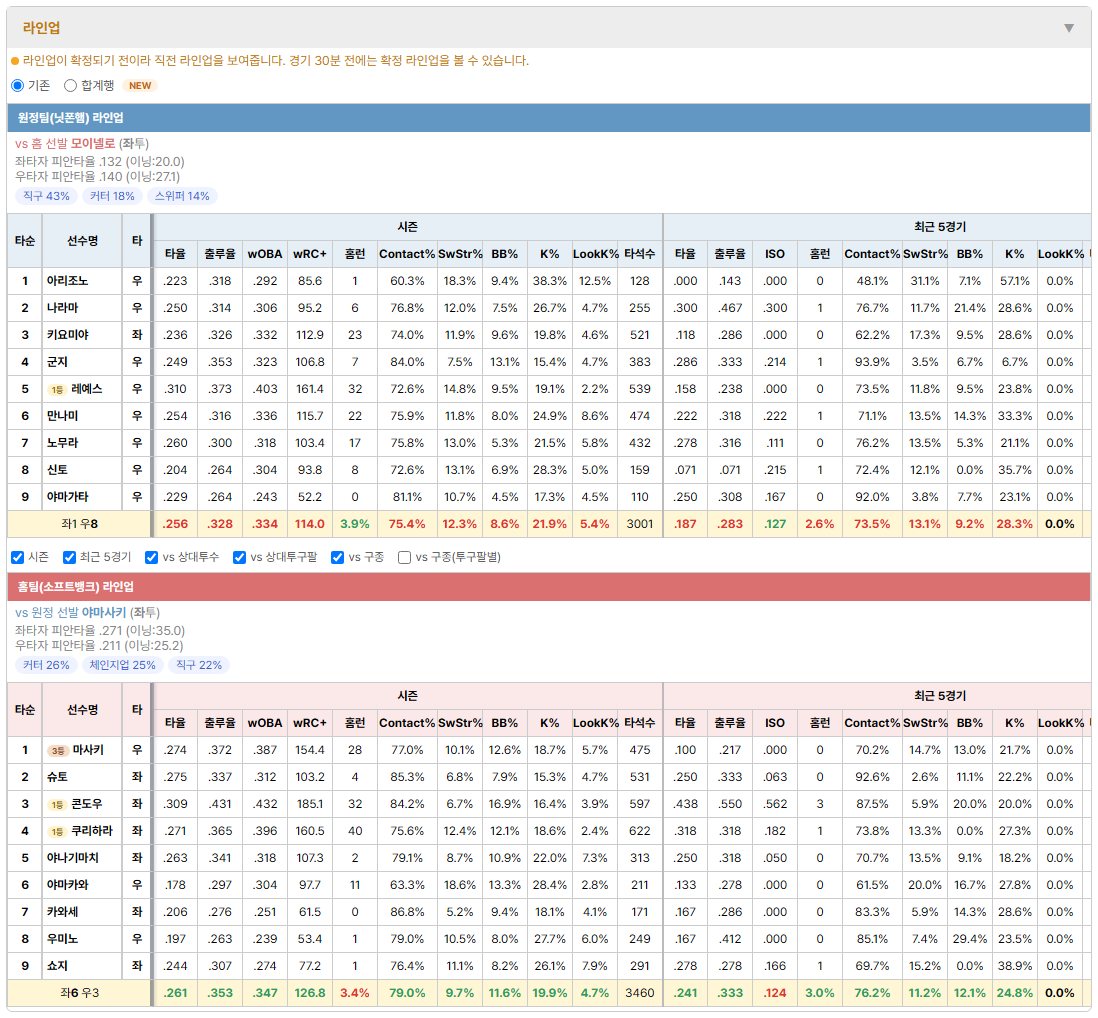This screenshot has height=1018, width=1098.
Task: Select the 기존 radio button
Action: pos(18,85)
